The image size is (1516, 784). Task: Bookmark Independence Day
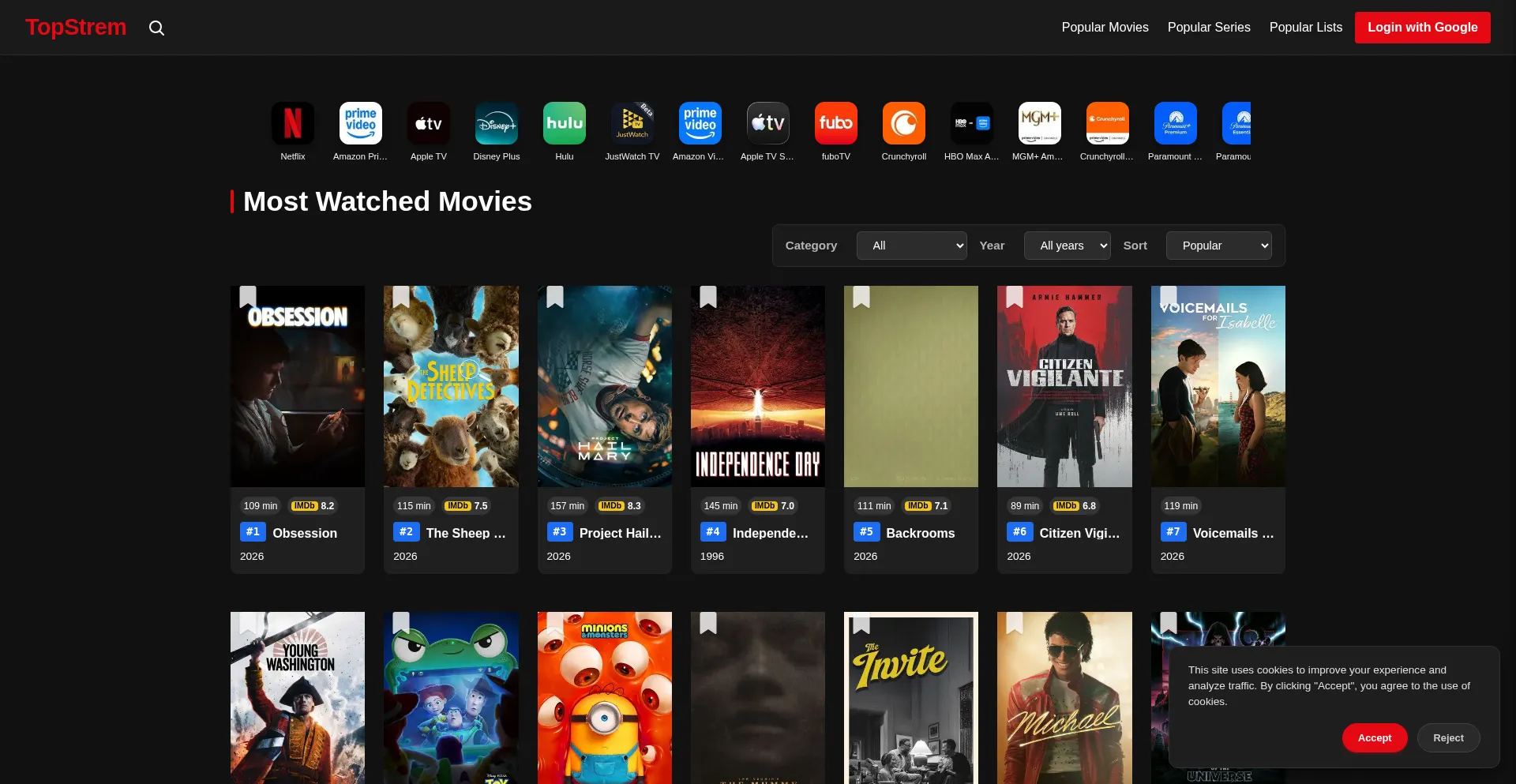click(708, 297)
